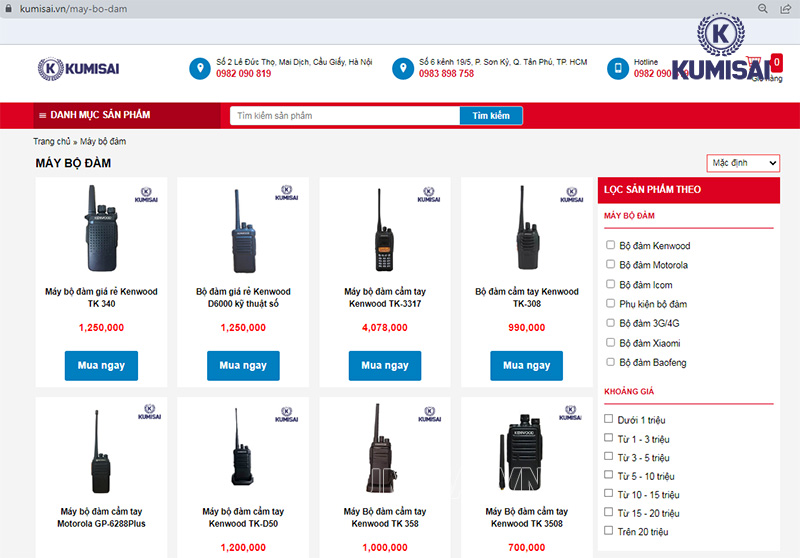This screenshot has height=558, width=800.
Task: Click the padlock site info icon
Action: (8, 9)
